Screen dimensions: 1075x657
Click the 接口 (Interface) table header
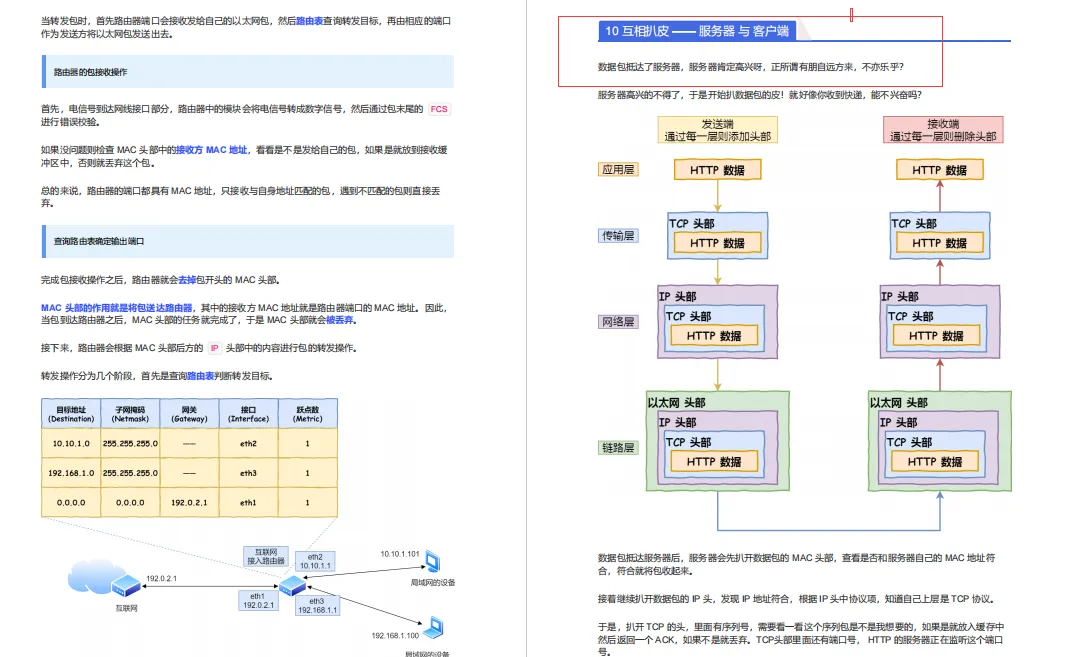coord(248,414)
